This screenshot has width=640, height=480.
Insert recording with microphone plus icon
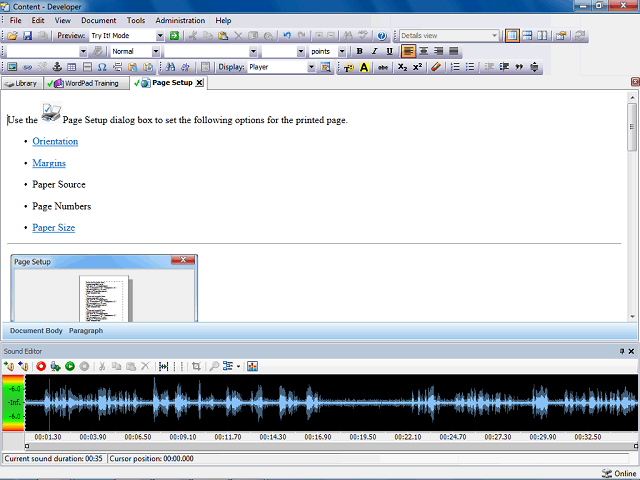pyautogui.click(x=55, y=366)
